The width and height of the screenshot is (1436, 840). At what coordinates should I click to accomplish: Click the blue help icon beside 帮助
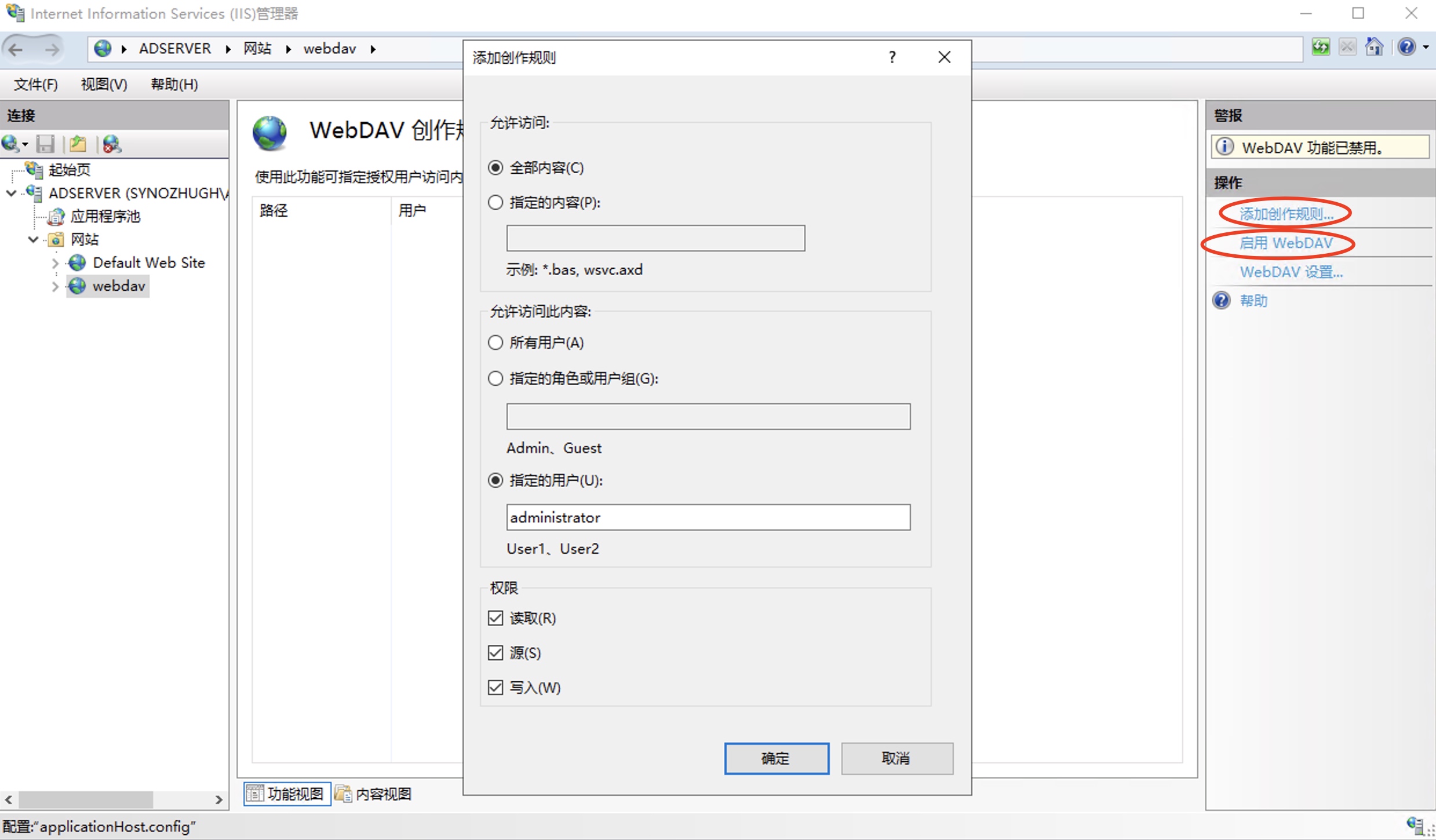point(1222,300)
